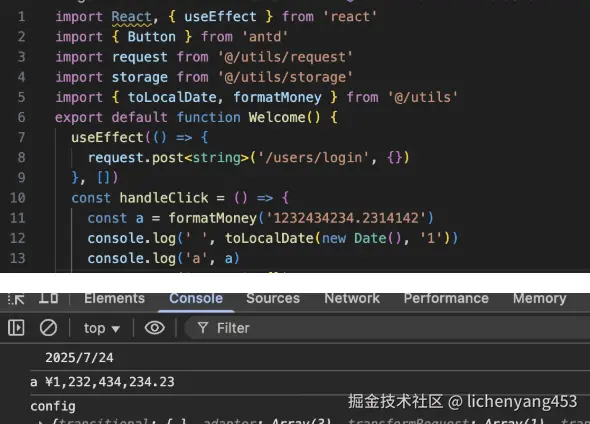
Task: Select the Console tab
Action: pos(196,298)
